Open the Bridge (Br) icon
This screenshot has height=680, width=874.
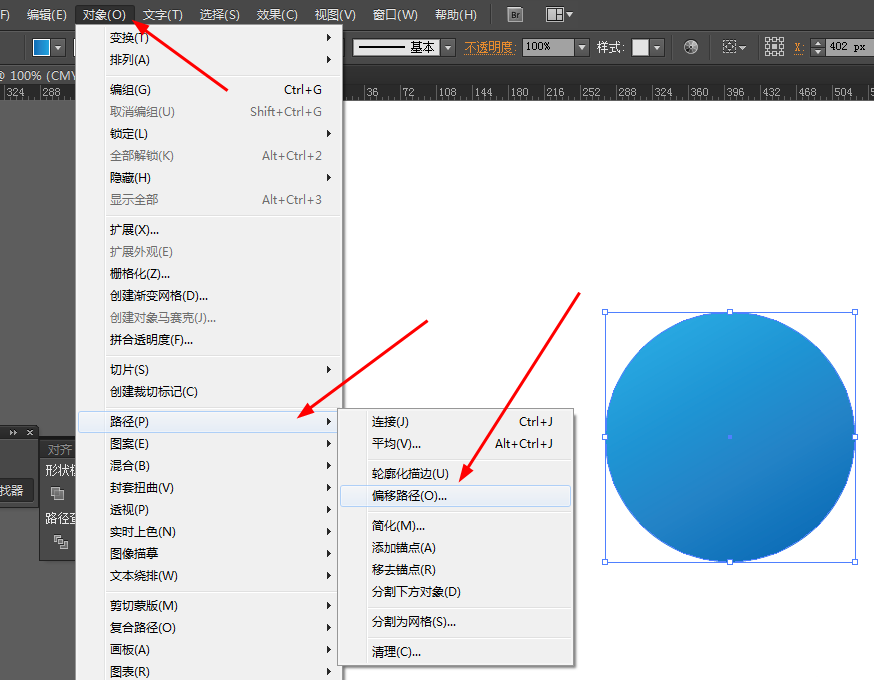pyautogui.click(x=516, y=15)
